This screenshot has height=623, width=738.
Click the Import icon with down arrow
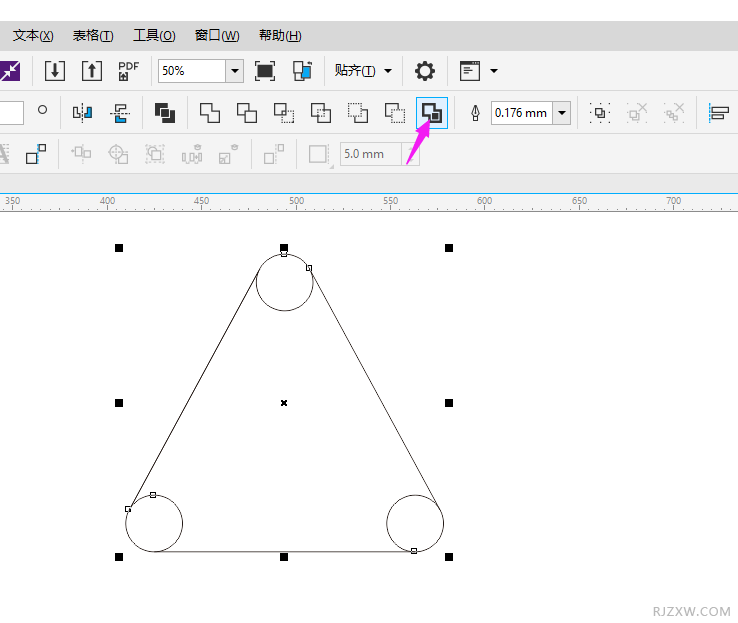tap(55, 71)
